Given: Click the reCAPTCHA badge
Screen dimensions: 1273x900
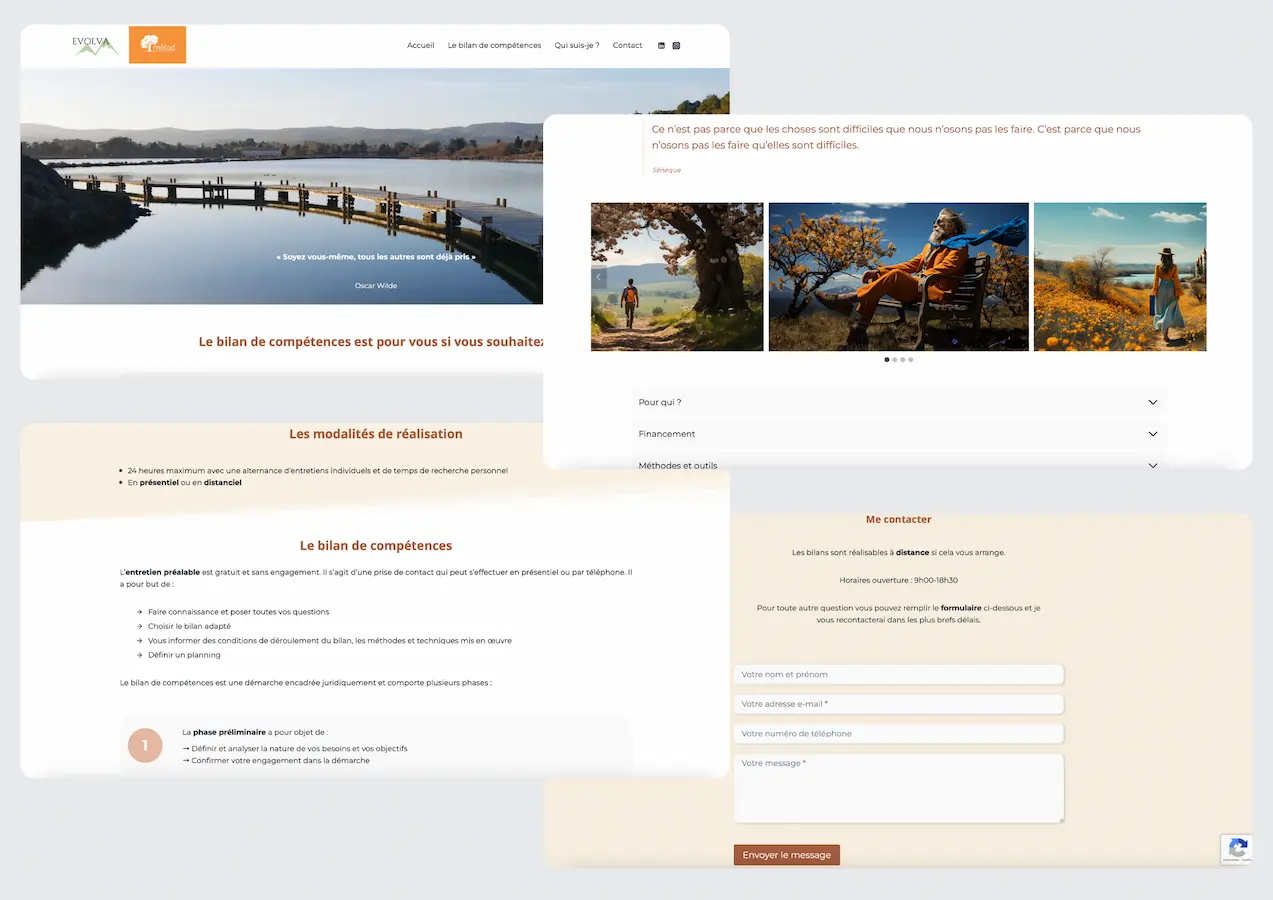Looking at the screenshot, I should pos(1237,849).
